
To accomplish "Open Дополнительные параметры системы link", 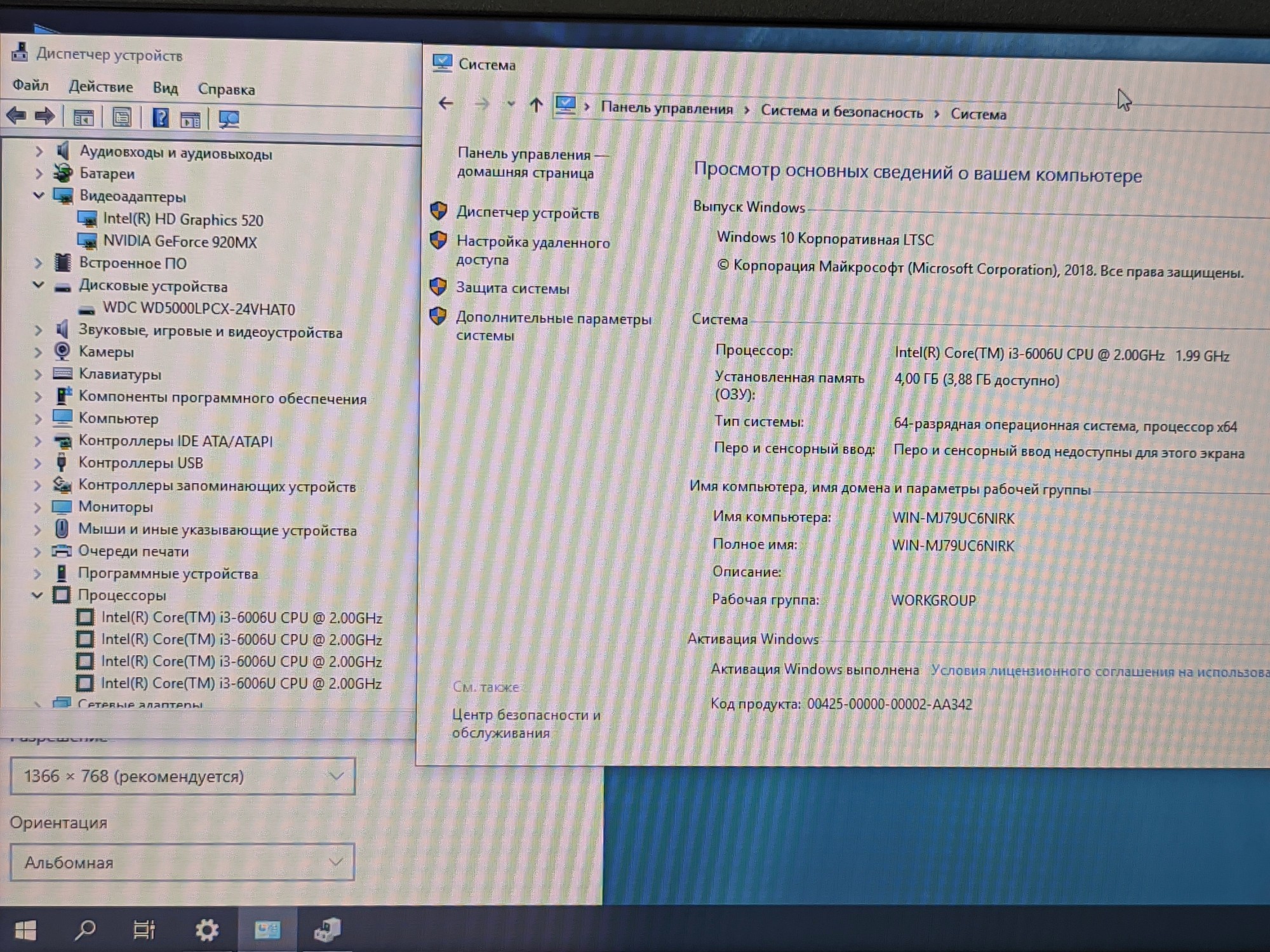I will 554,327.
